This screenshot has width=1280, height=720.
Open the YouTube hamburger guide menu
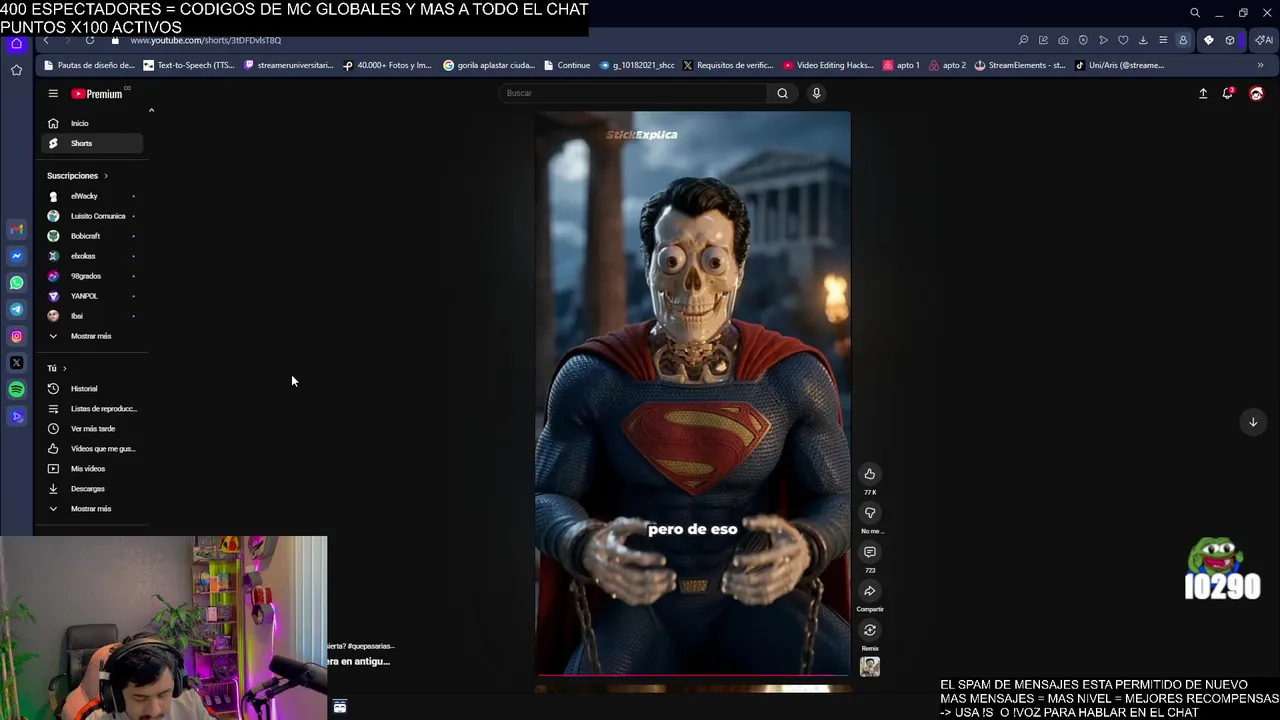pyautogui.click(x=53, y=93)
